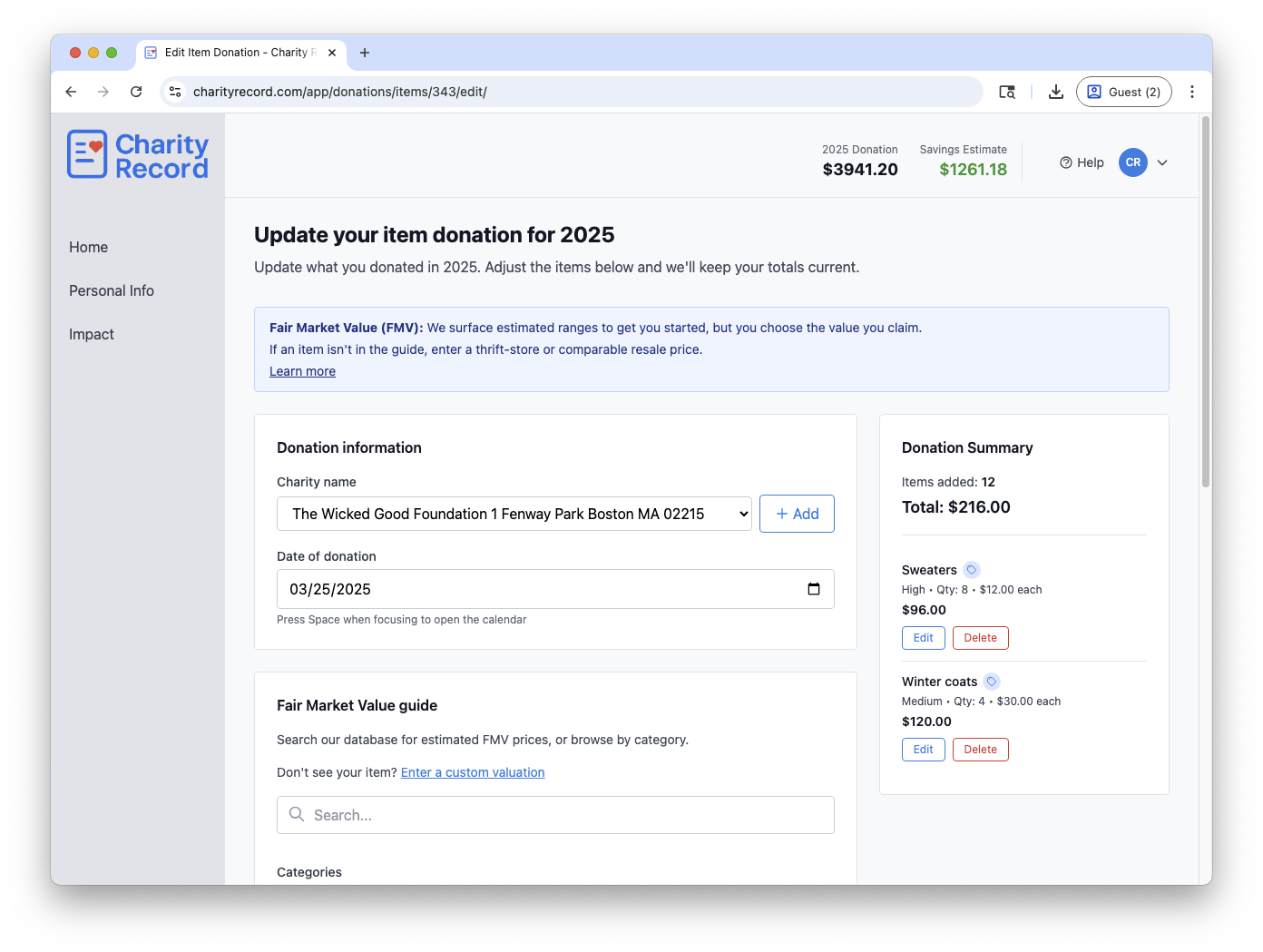Click the tag icon next to Sweaters
1263x952 pixels.
coord(972,570)
